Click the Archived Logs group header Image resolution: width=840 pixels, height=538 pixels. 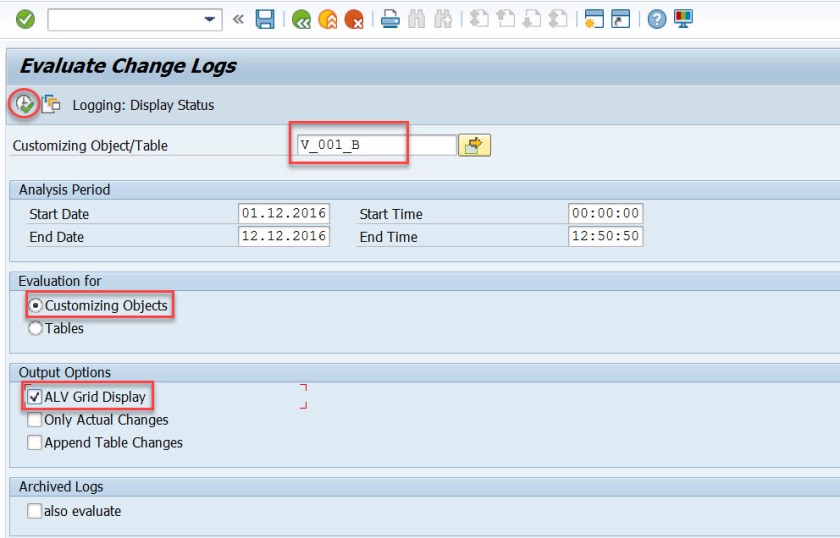[61, 487]
